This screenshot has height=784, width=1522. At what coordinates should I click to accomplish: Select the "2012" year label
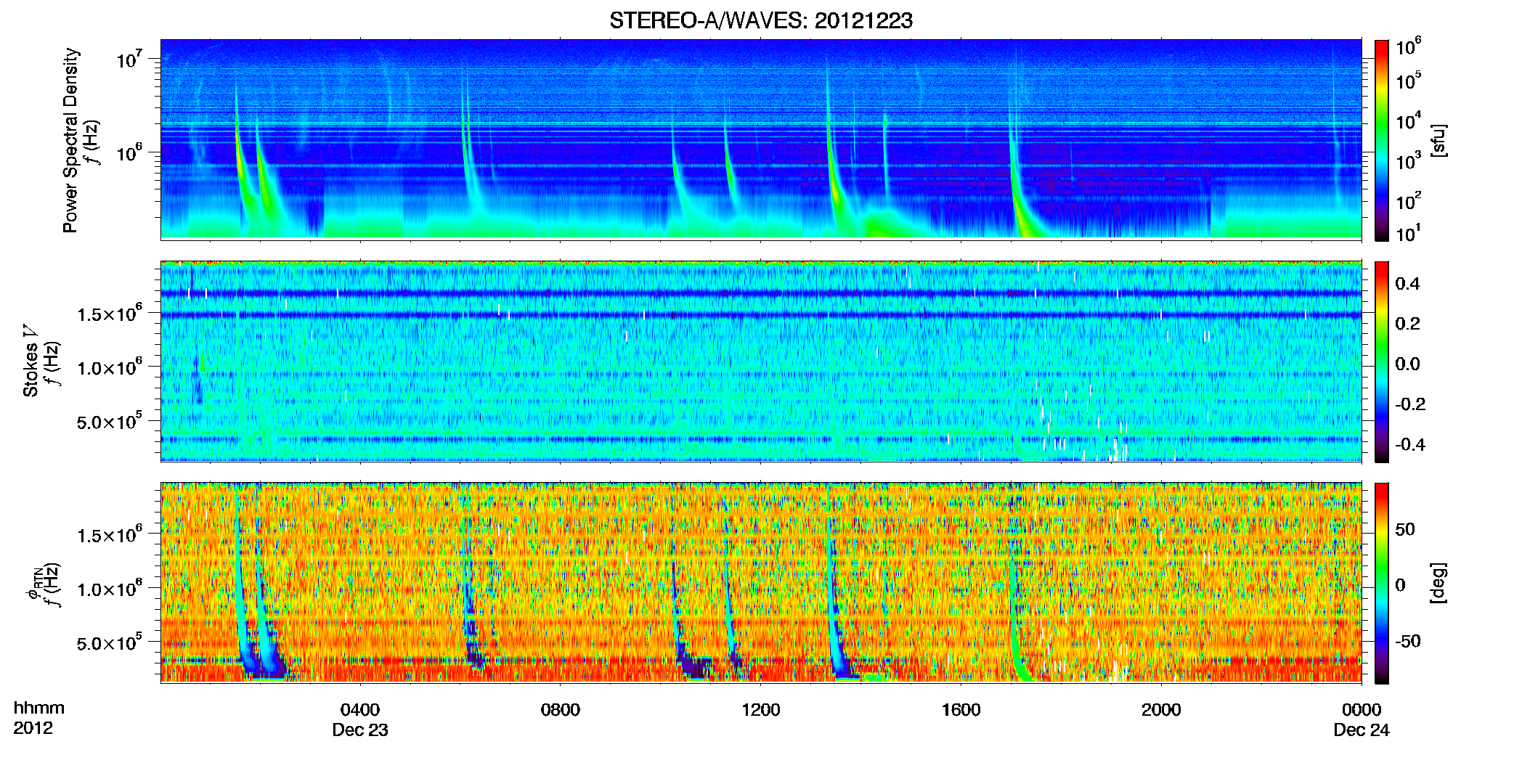(33, 728)
